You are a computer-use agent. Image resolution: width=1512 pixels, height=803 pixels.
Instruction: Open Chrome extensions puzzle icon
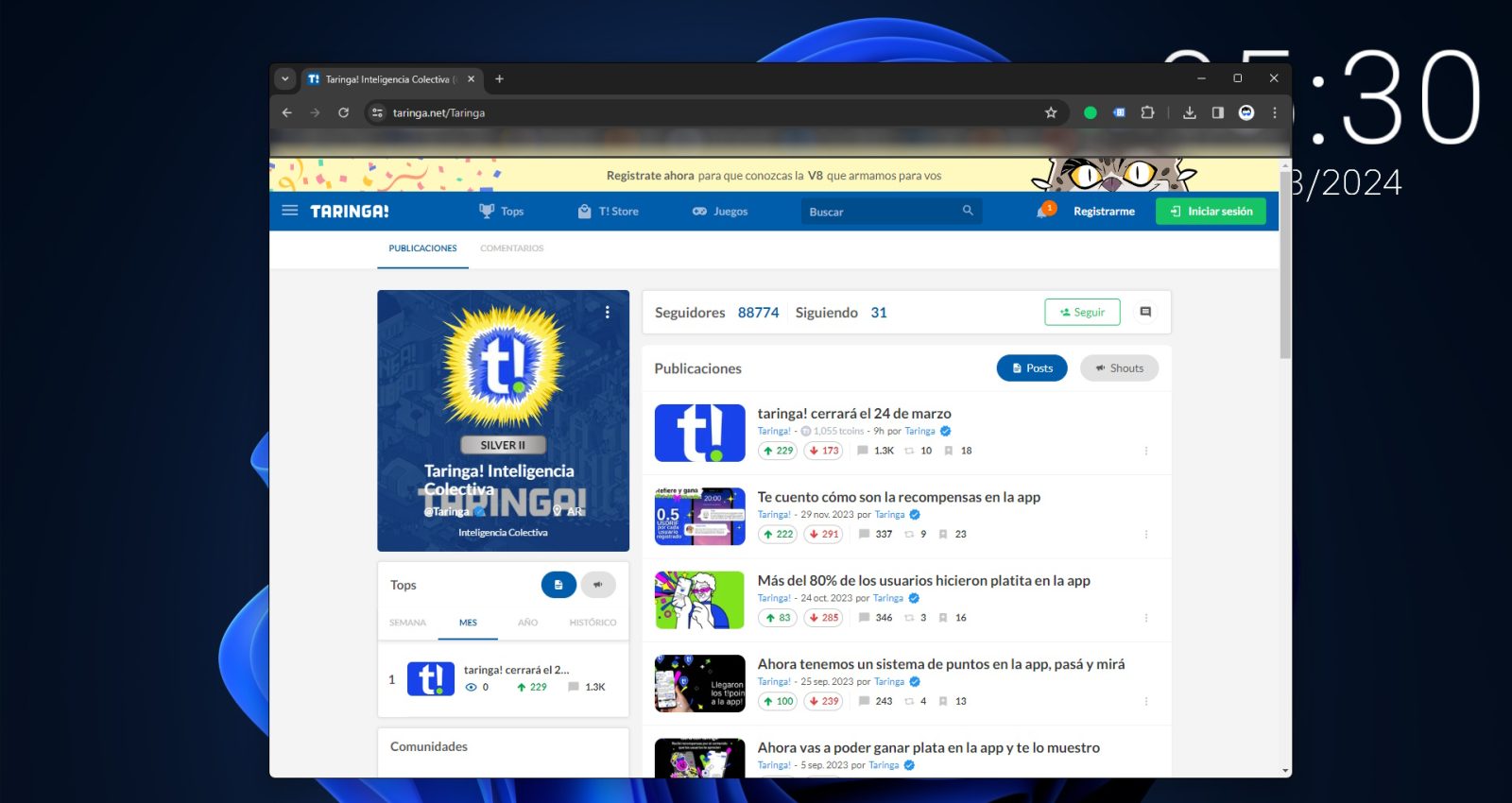1147,112
